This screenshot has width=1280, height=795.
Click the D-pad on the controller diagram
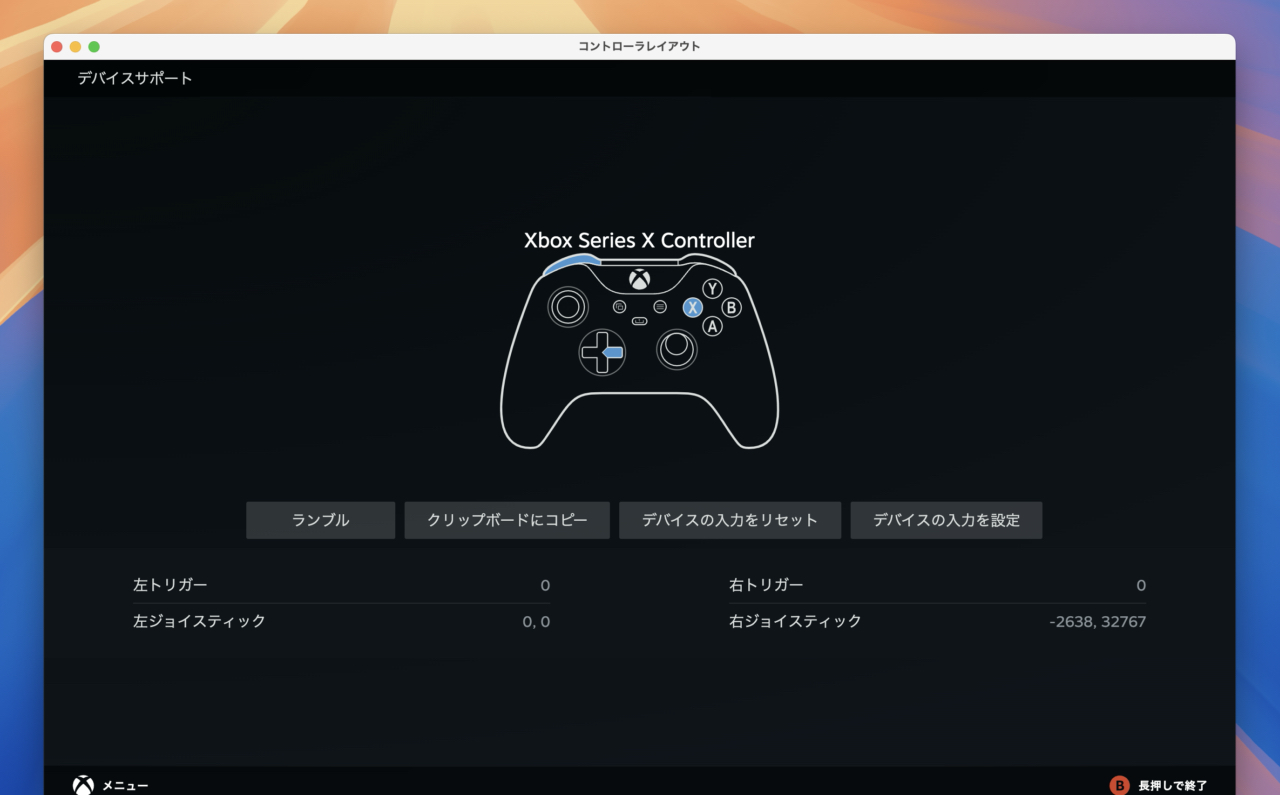[602, 352]
